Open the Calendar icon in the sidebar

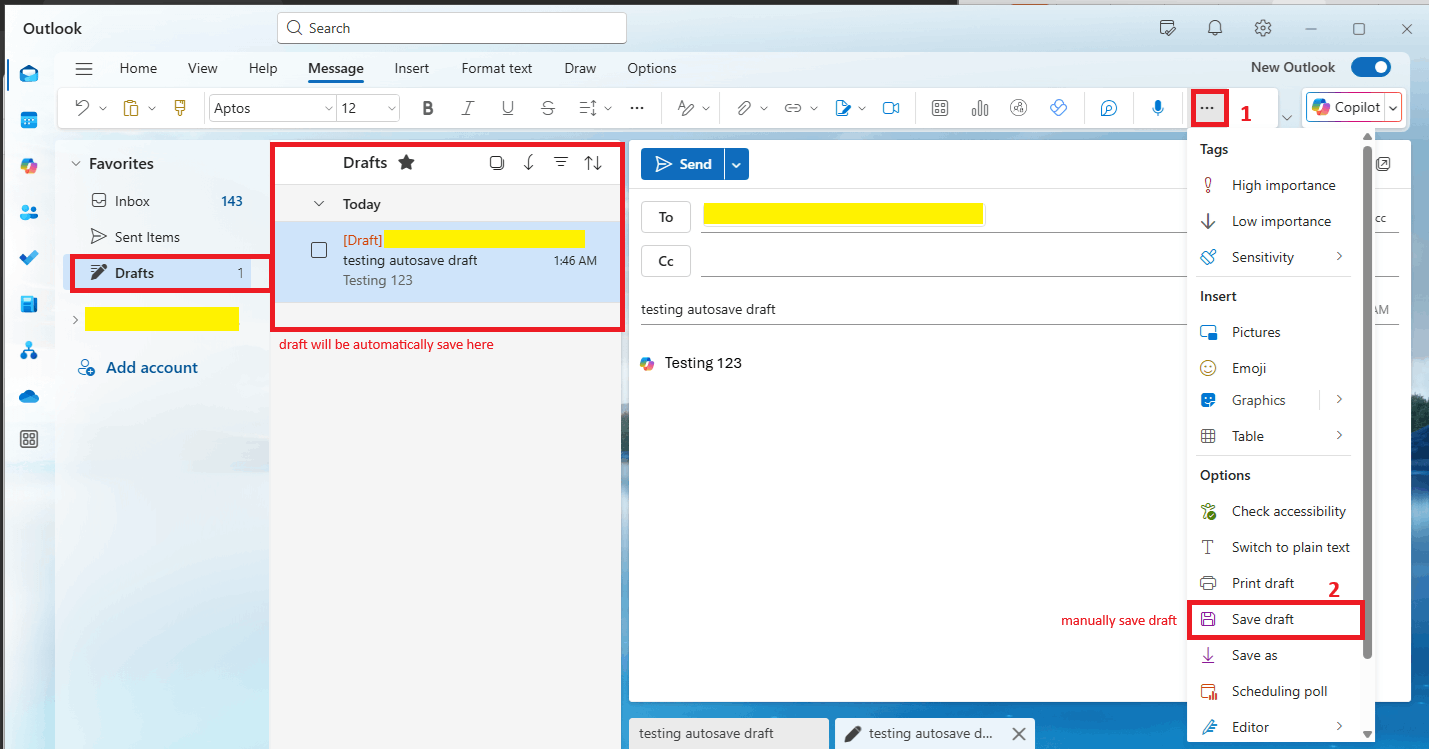point(29,120)
